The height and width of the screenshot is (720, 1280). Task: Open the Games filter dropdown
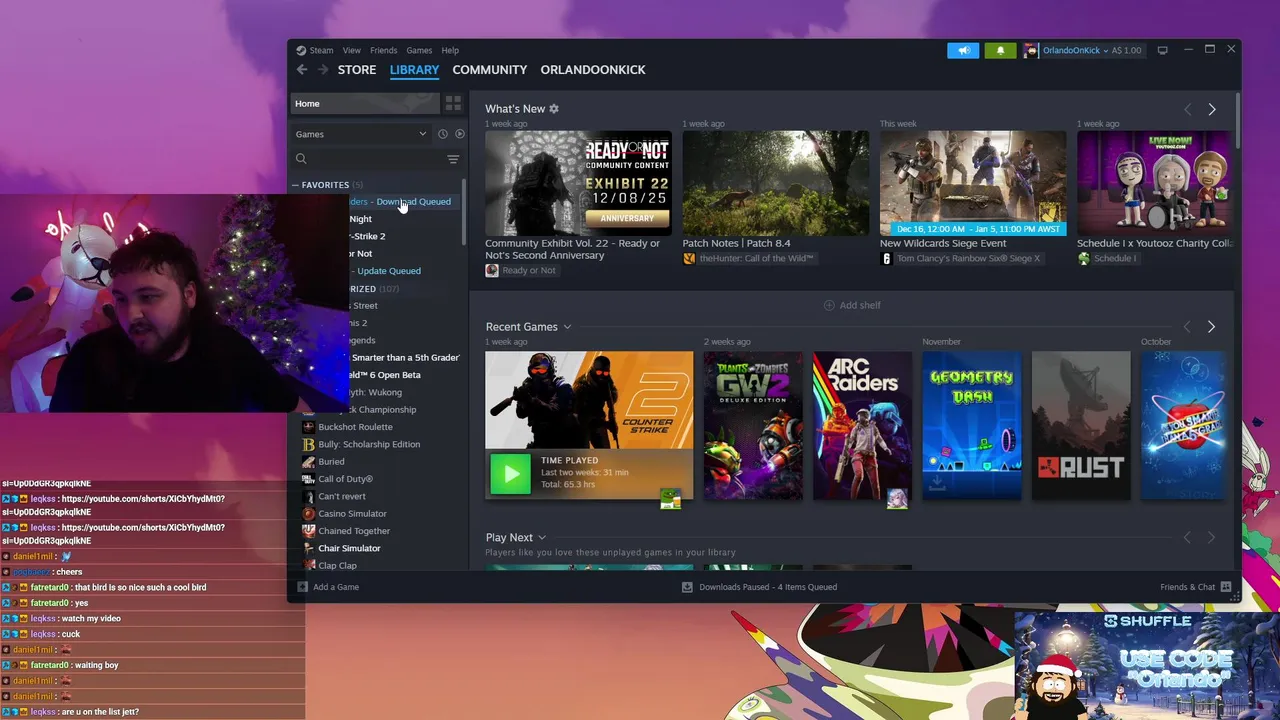pyautogui.click(x=361, y=134)
